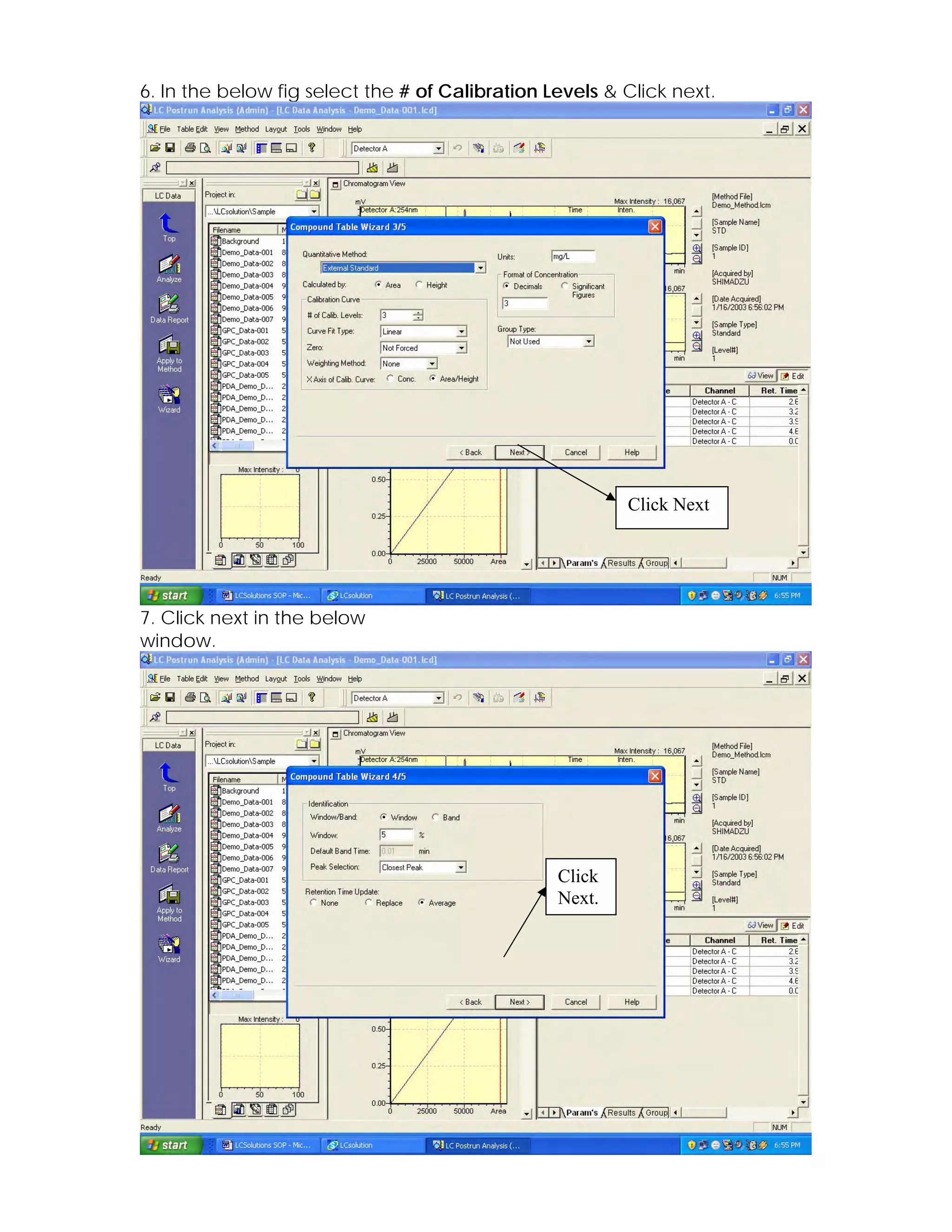
Task: Increase the # of Calib. Levels spinner
Action: (x=417, y=312)
